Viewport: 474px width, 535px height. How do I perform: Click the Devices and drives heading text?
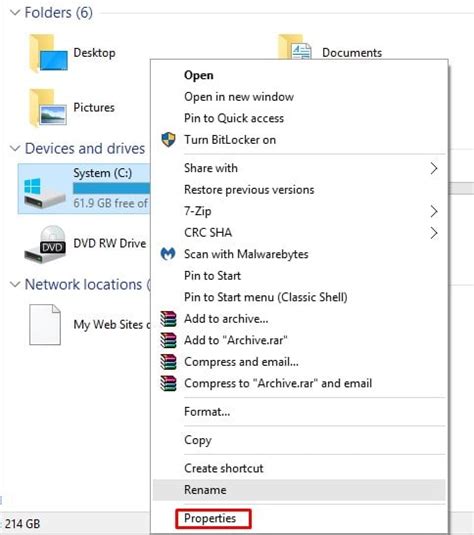pos(85,148)
